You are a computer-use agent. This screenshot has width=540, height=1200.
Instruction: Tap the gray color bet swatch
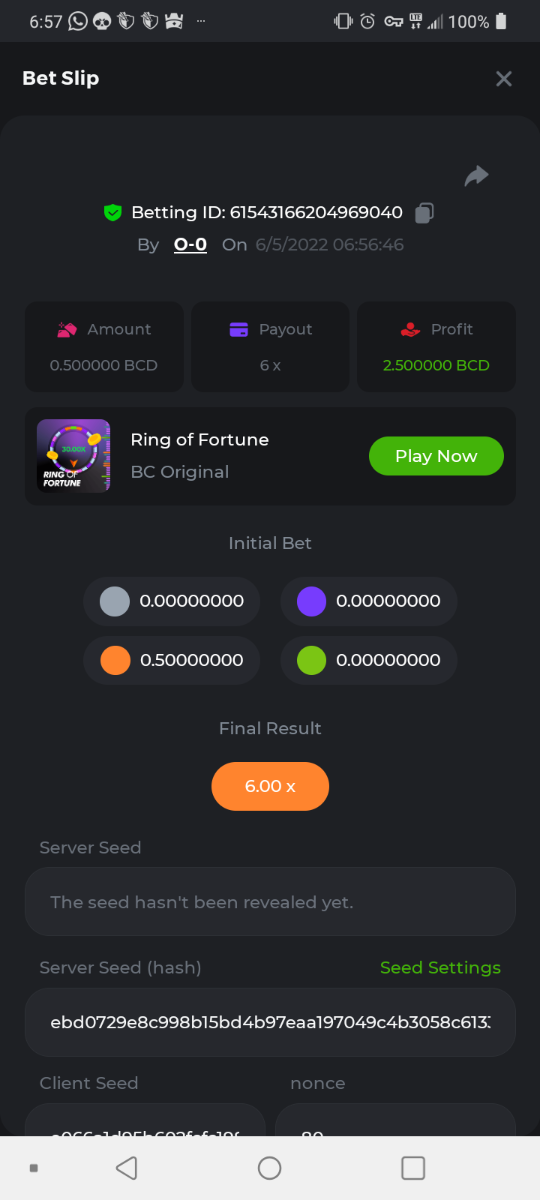(x=115, y=601)
